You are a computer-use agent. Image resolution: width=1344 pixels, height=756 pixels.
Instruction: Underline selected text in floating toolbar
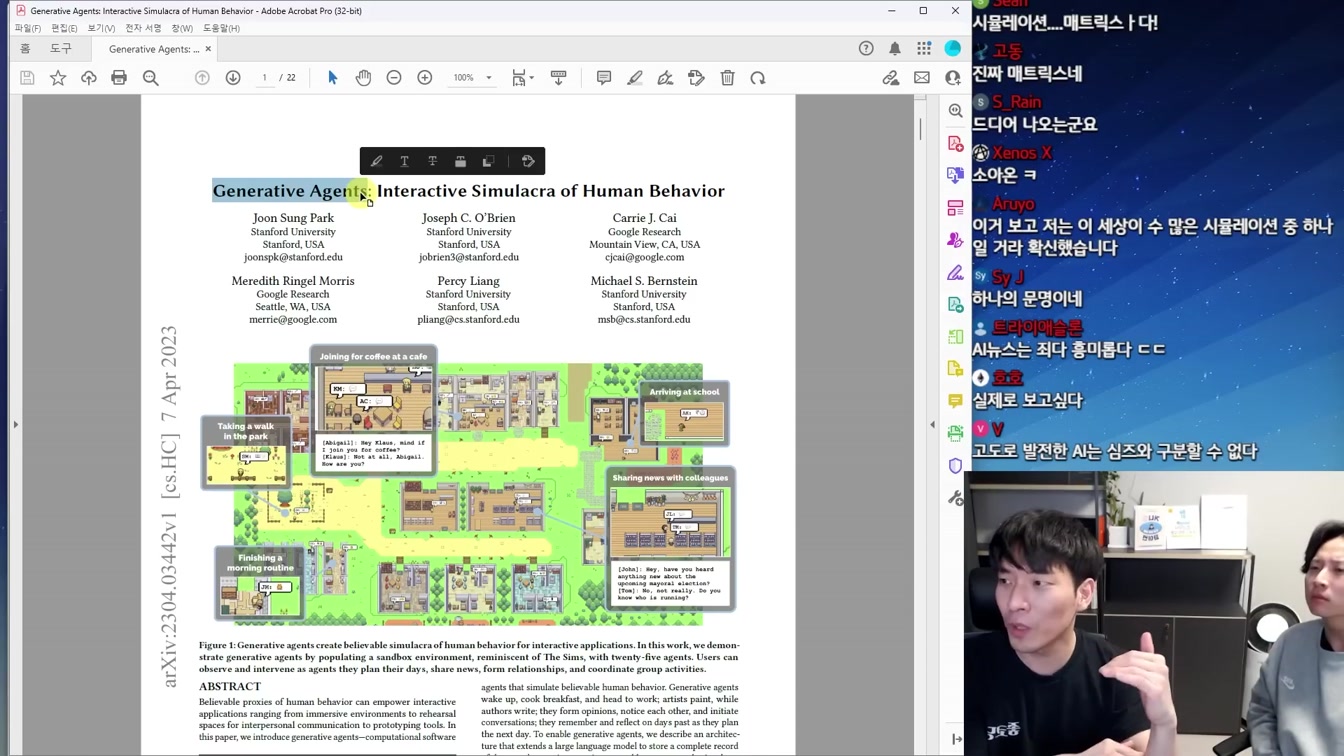[404, 161]
